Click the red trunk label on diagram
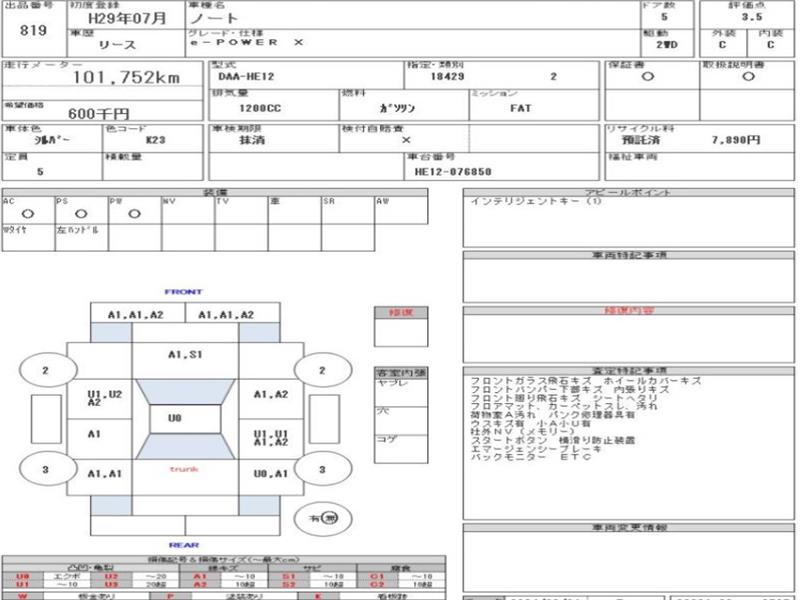 click(184, 469)
